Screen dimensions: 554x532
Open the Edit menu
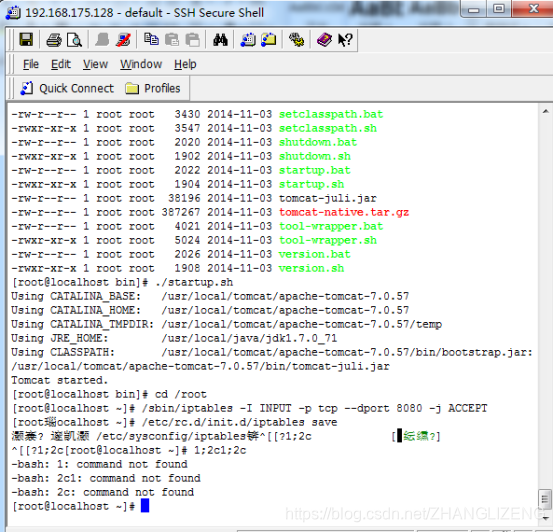pyautogui.click(x=61, y=64)
